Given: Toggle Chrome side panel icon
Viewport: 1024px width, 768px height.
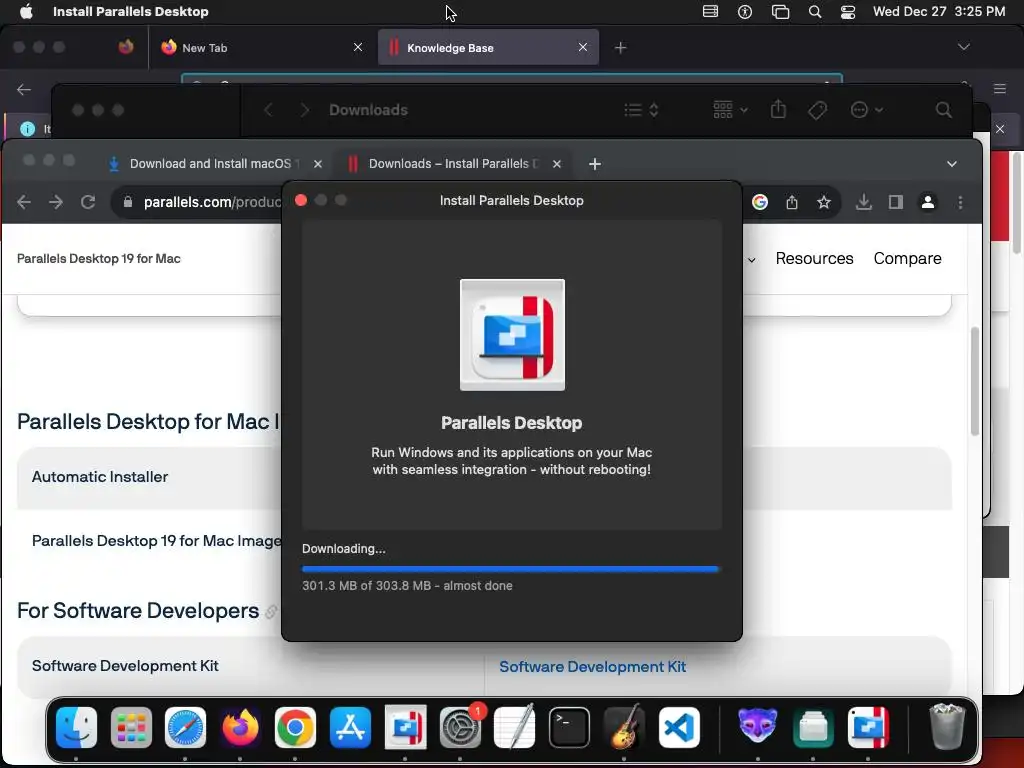Looking at the screenshot, I should 896,202.
